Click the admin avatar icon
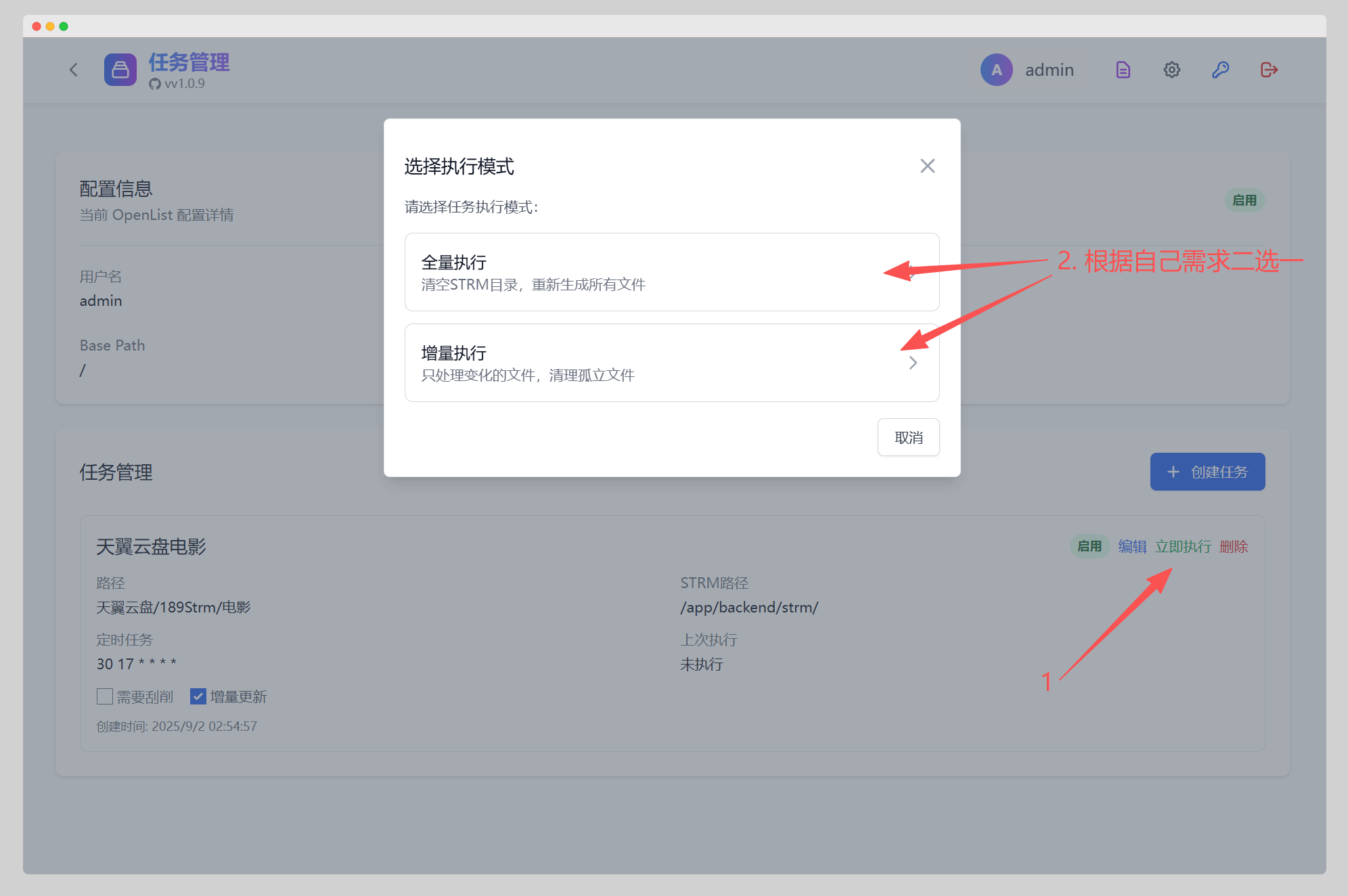 pos(996,70)
